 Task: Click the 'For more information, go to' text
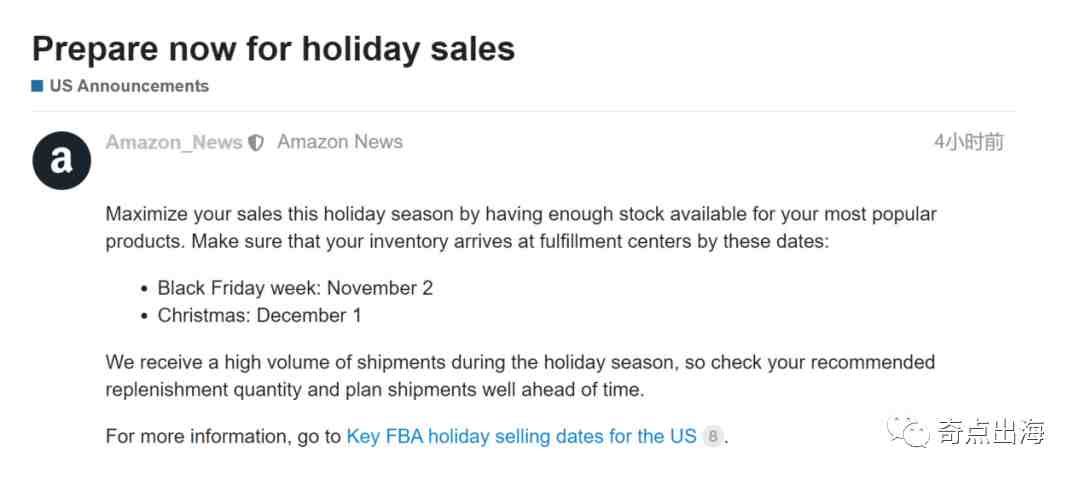tap(223, 437)
